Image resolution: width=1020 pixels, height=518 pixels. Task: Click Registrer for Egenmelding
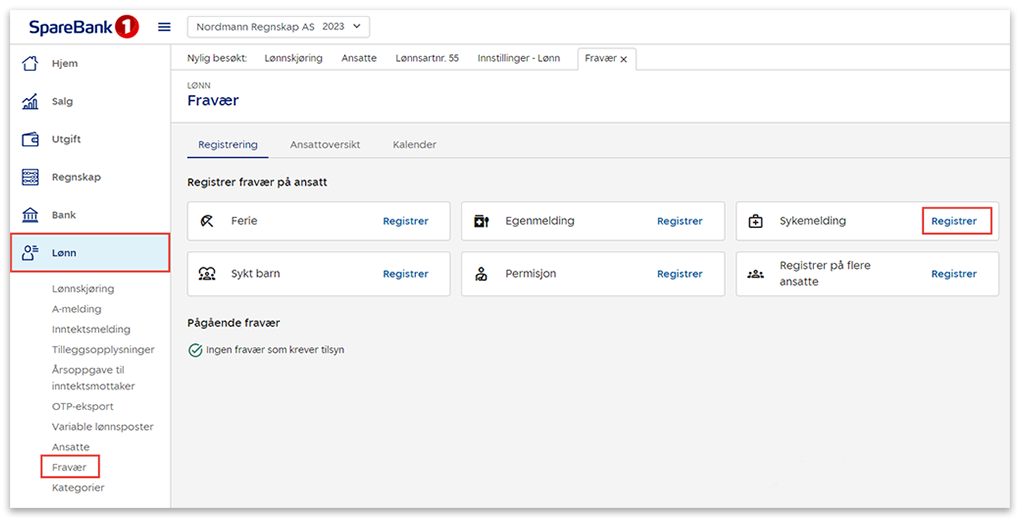click(x=679, y=221)
